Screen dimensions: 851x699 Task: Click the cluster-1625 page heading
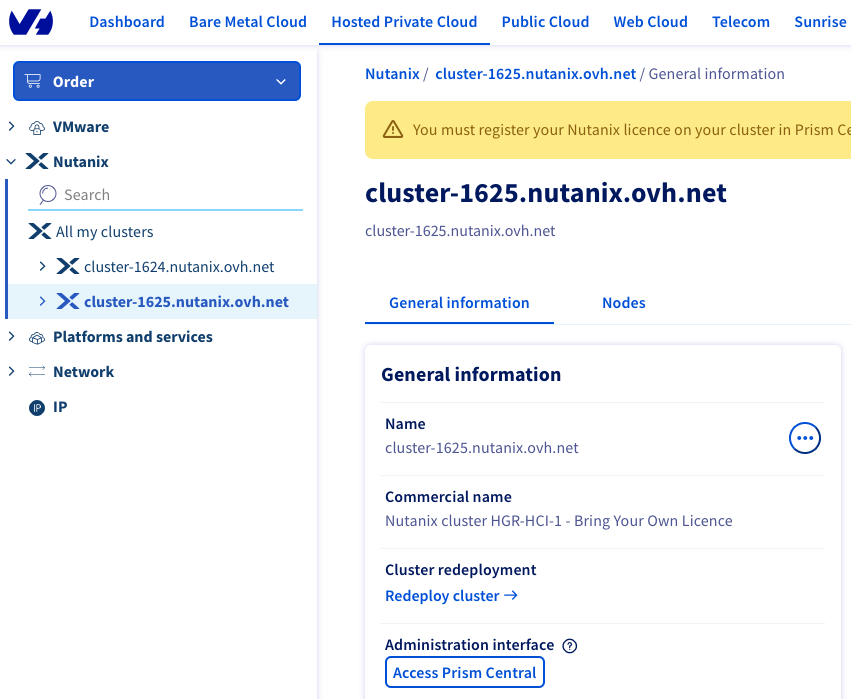click(546, 193)
